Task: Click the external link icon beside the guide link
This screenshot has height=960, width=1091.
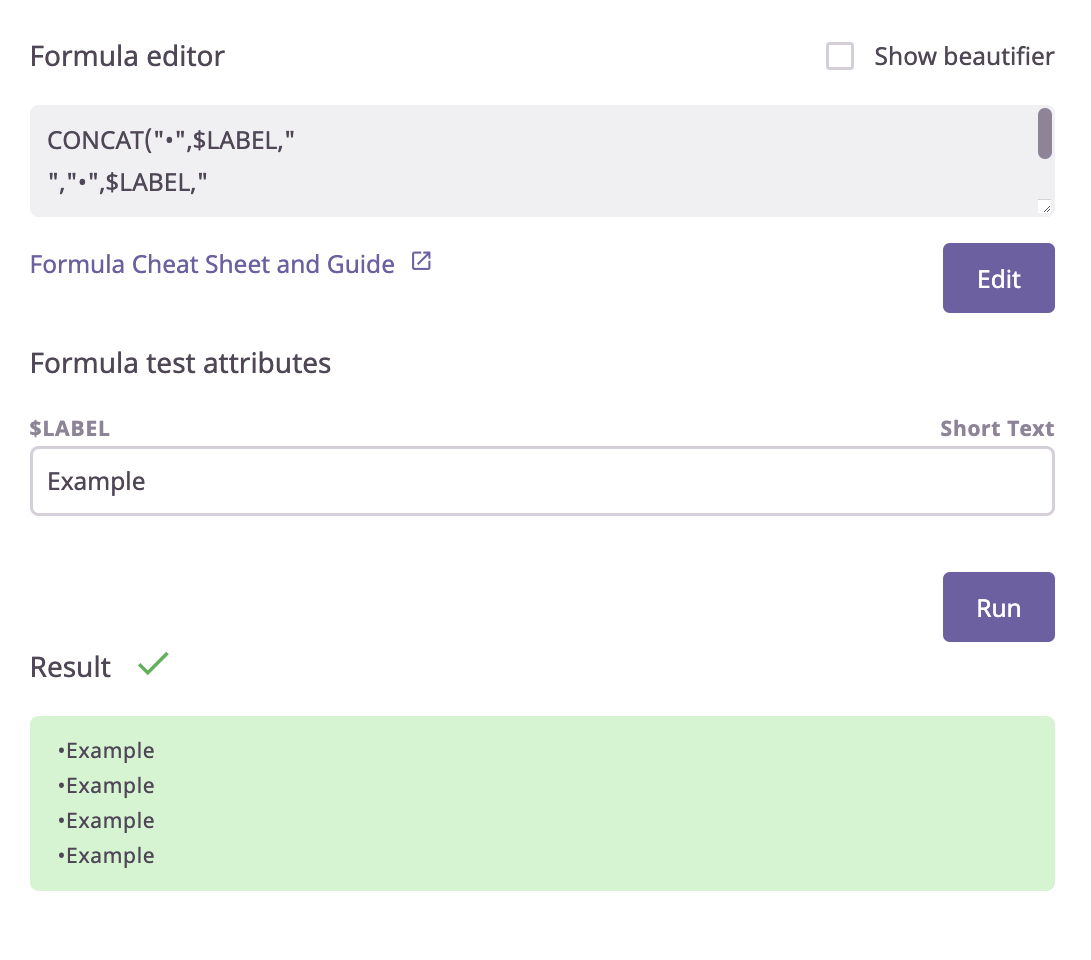Action: [422, 262]
